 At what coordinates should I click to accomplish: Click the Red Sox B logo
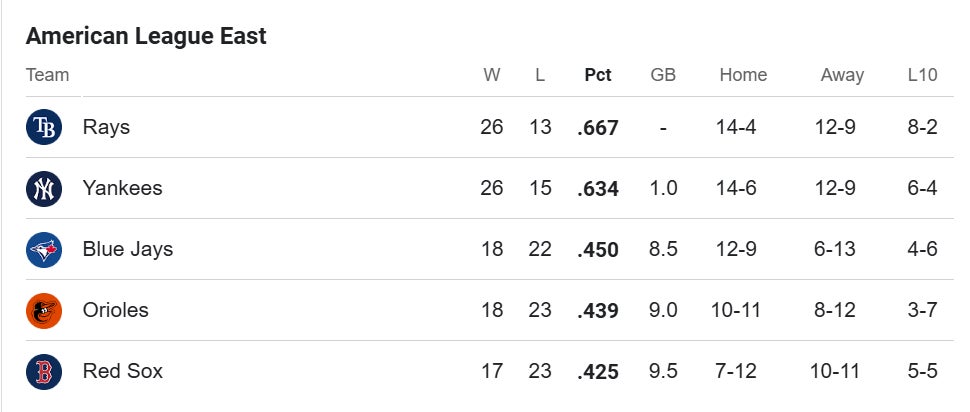(x=44, y=372)
